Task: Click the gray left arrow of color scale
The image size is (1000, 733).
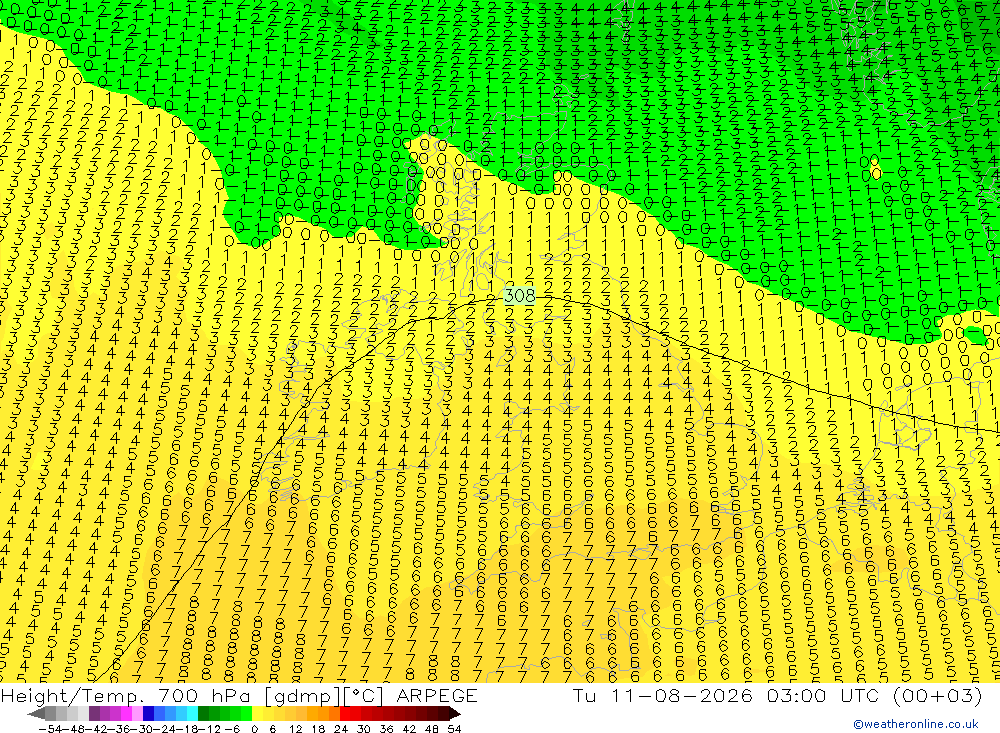Action: click(x=36, y=714)
